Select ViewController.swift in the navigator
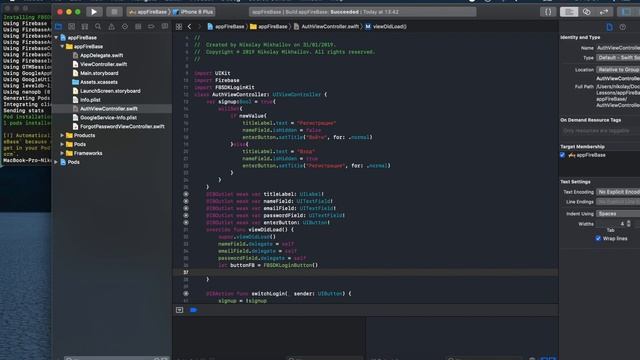The height and width of the screenshot is (360, 640). coord(103,64)
